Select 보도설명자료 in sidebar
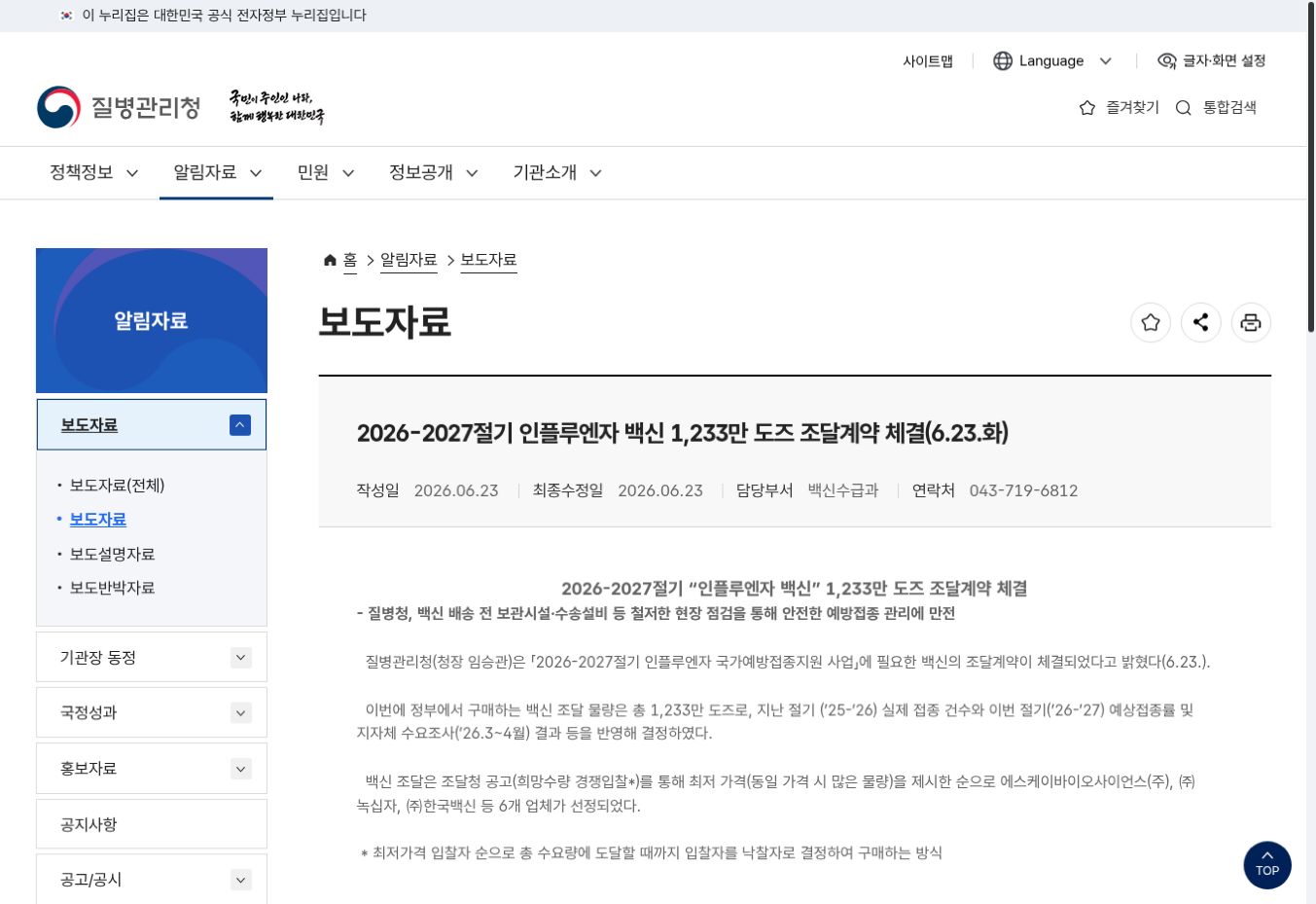 tap(112, 554)
